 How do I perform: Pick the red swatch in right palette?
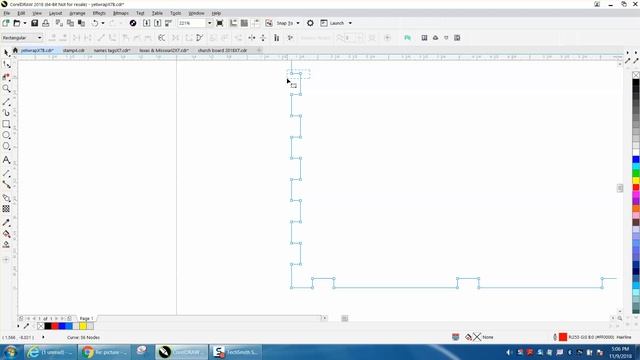636,187
